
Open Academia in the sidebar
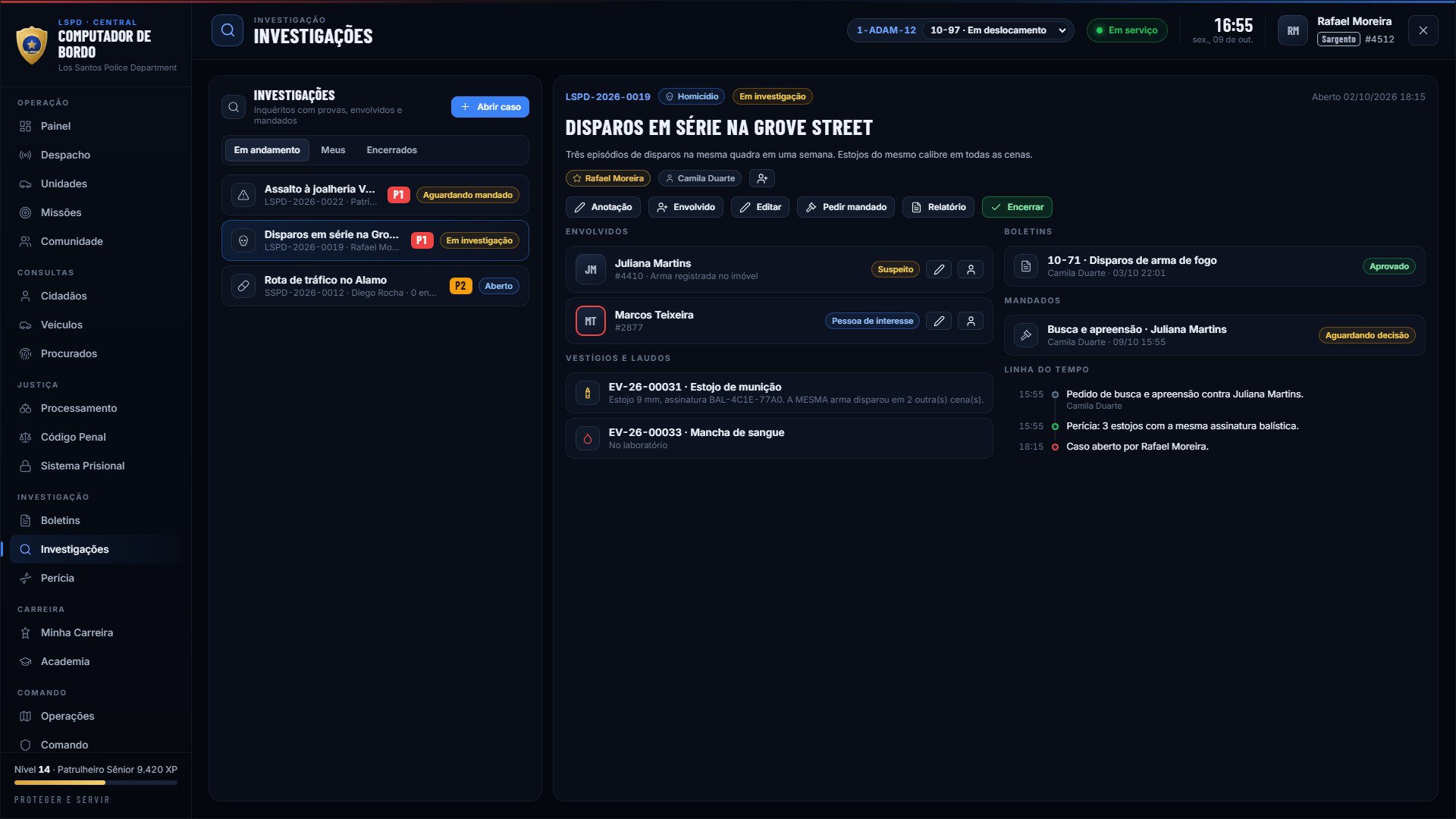(95, 661)
